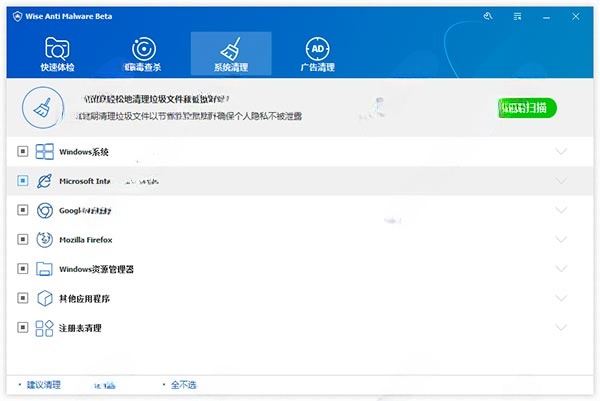
Task: Expand the 其他应用程序 row chevron
Action: [x=561, y=298]
